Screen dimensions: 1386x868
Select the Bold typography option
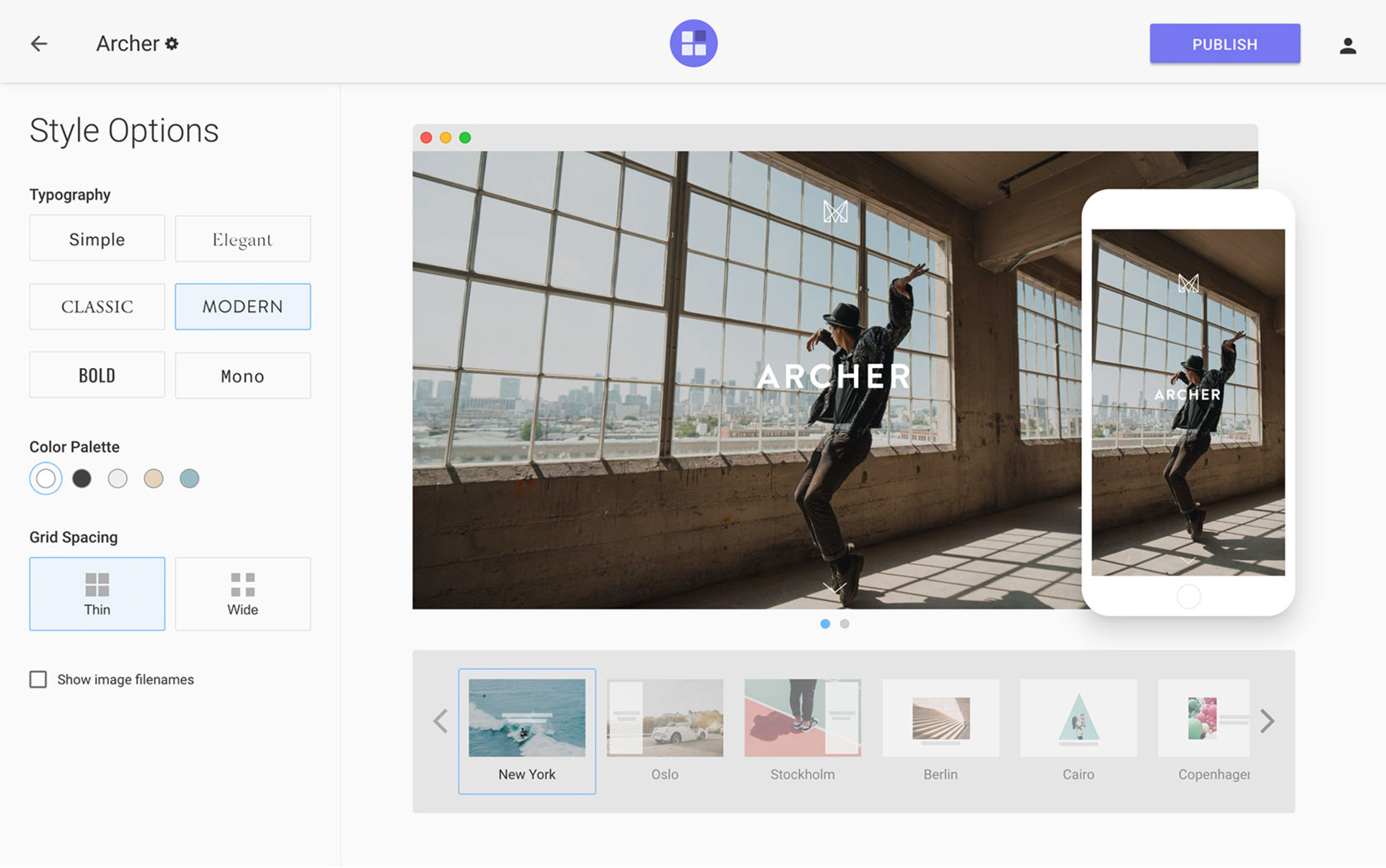pos(97,375)
